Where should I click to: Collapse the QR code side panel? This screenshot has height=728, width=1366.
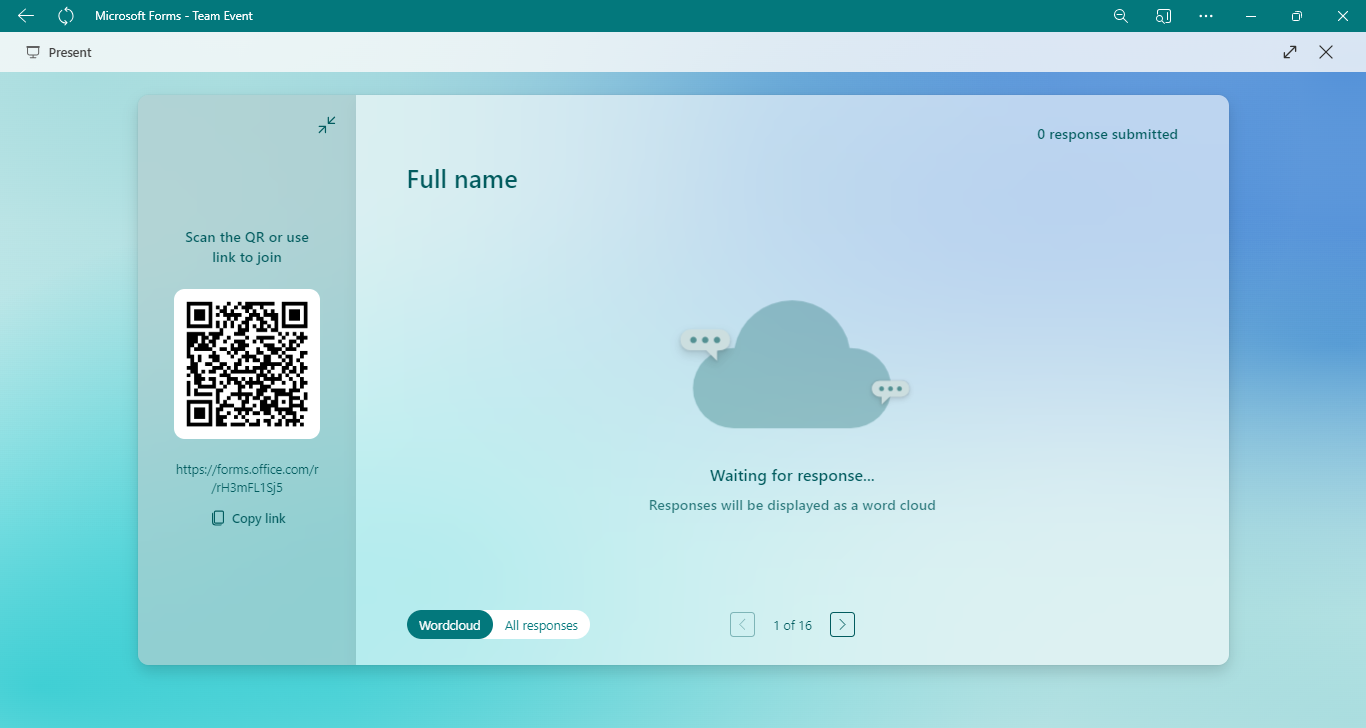327,125
